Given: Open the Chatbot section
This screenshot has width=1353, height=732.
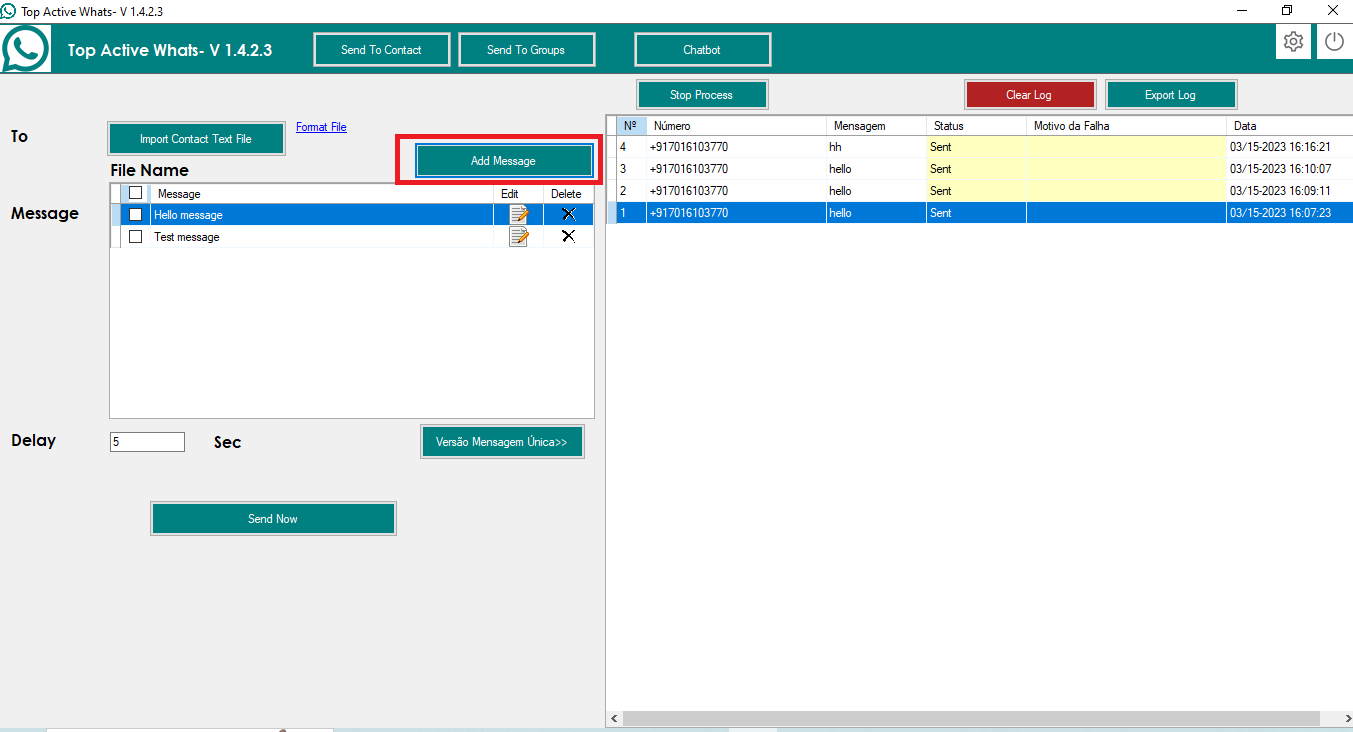Looking at the screenshot, I should 702,50.
